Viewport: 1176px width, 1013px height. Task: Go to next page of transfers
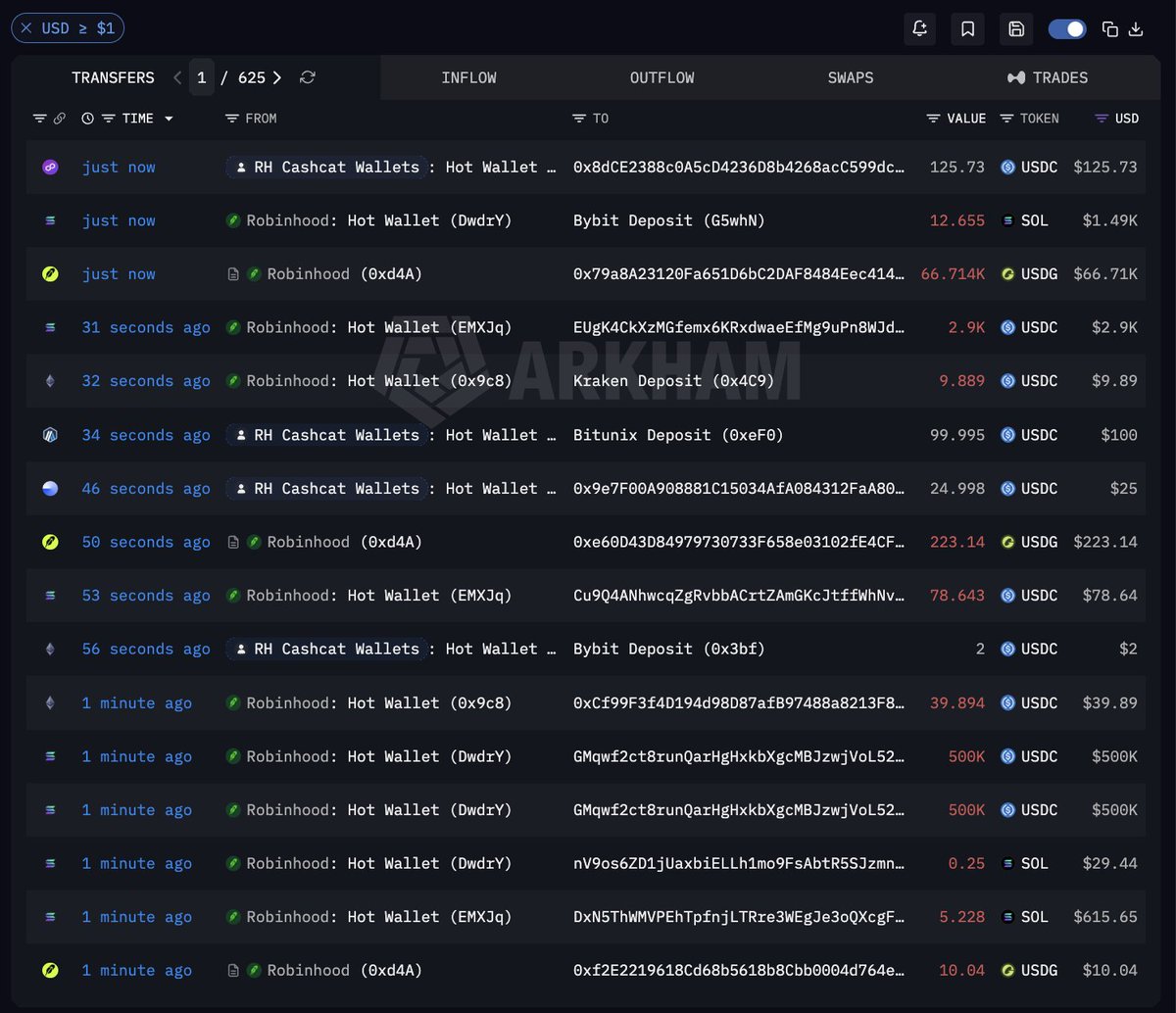(277, 77)
